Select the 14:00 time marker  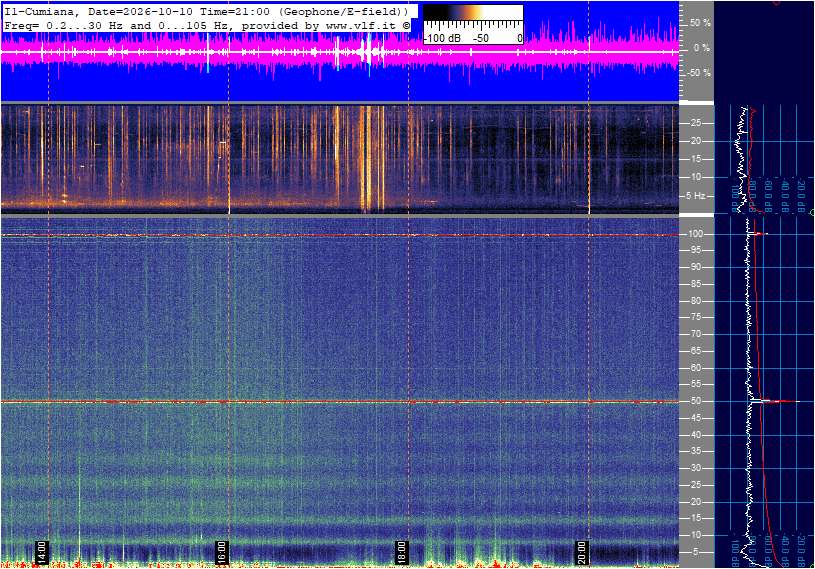click(42, 552)
